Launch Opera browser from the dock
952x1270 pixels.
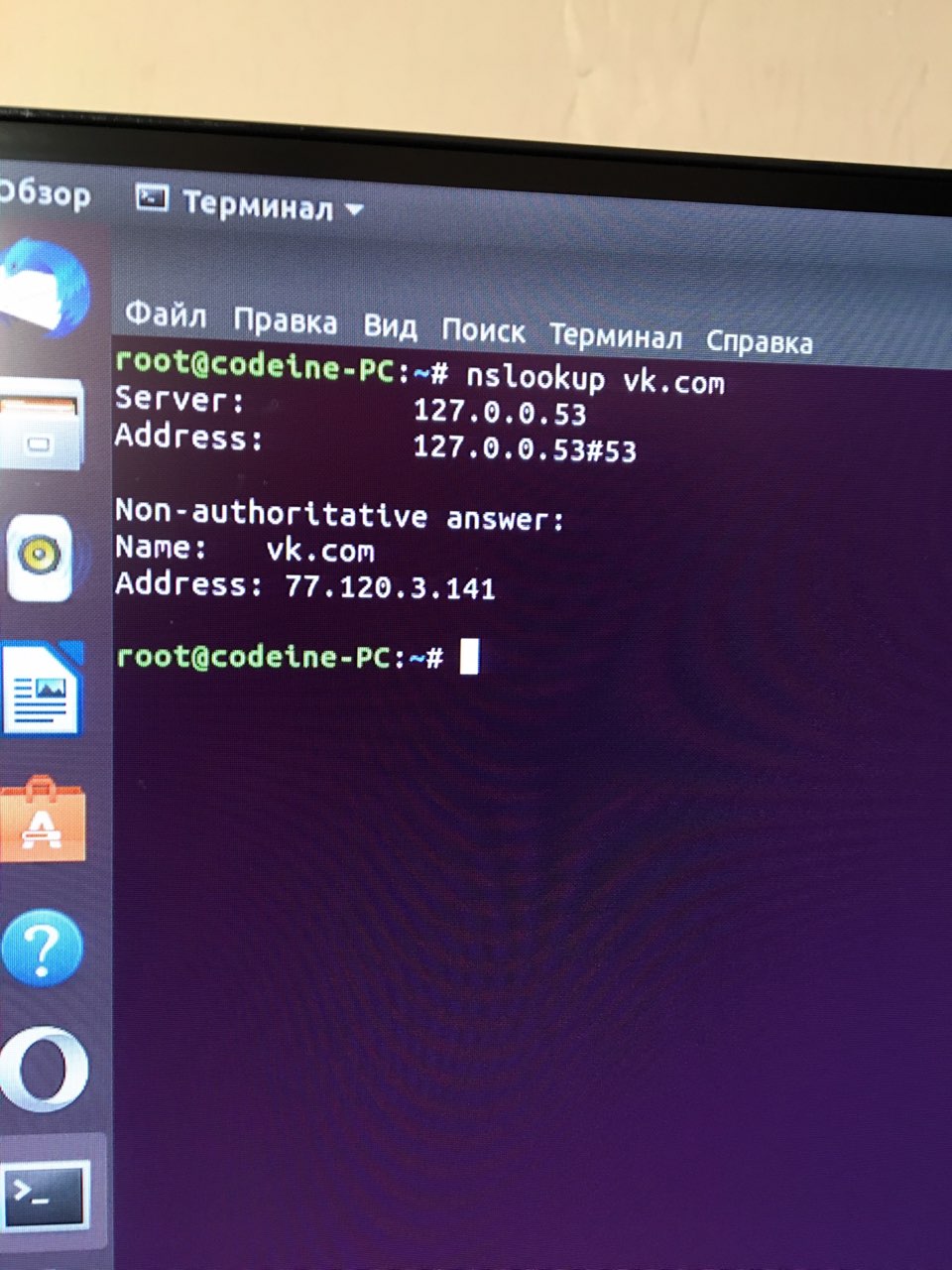(44, 1070)
